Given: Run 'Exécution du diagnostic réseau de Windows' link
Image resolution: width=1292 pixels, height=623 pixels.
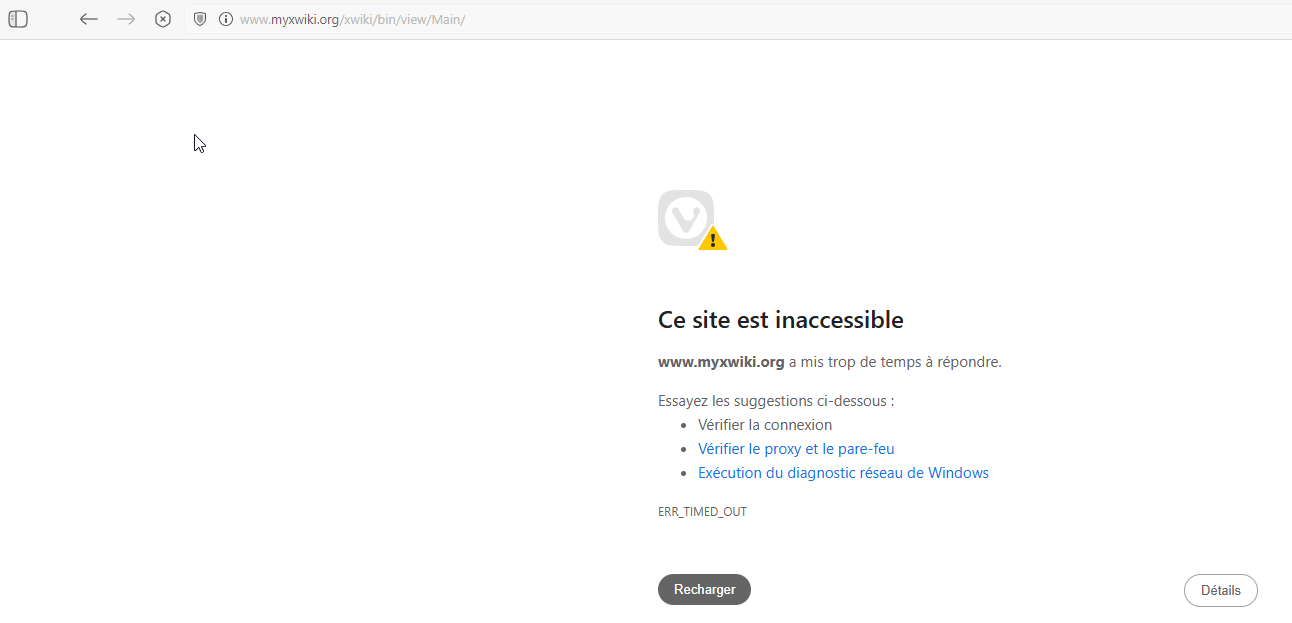Looking at the screenshot, I should point(843,473).
